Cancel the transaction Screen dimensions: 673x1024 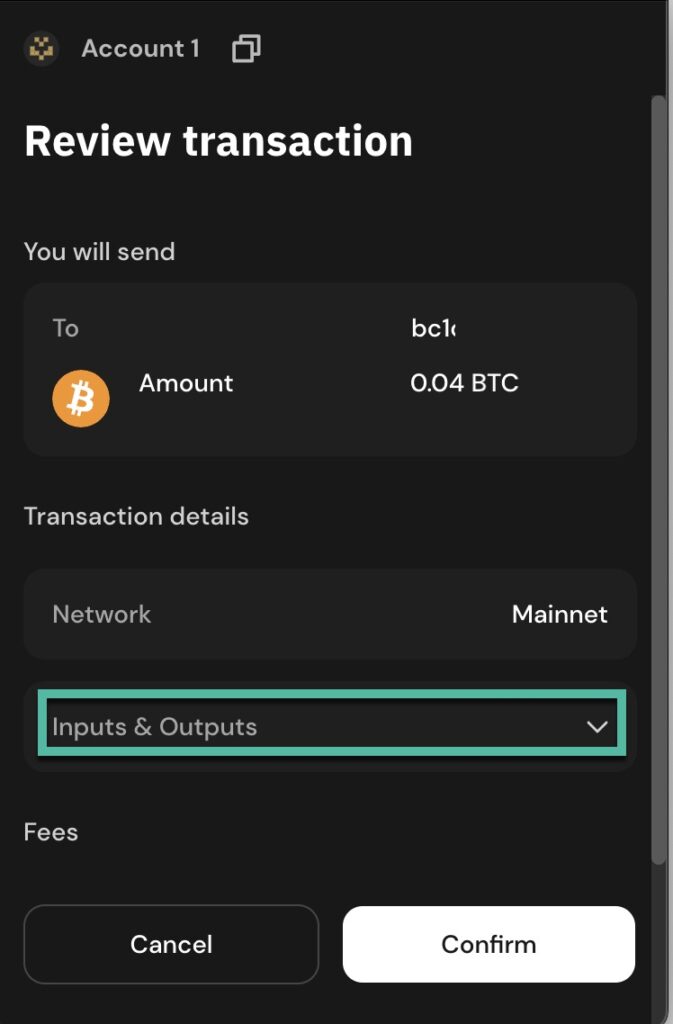(171, 944)
